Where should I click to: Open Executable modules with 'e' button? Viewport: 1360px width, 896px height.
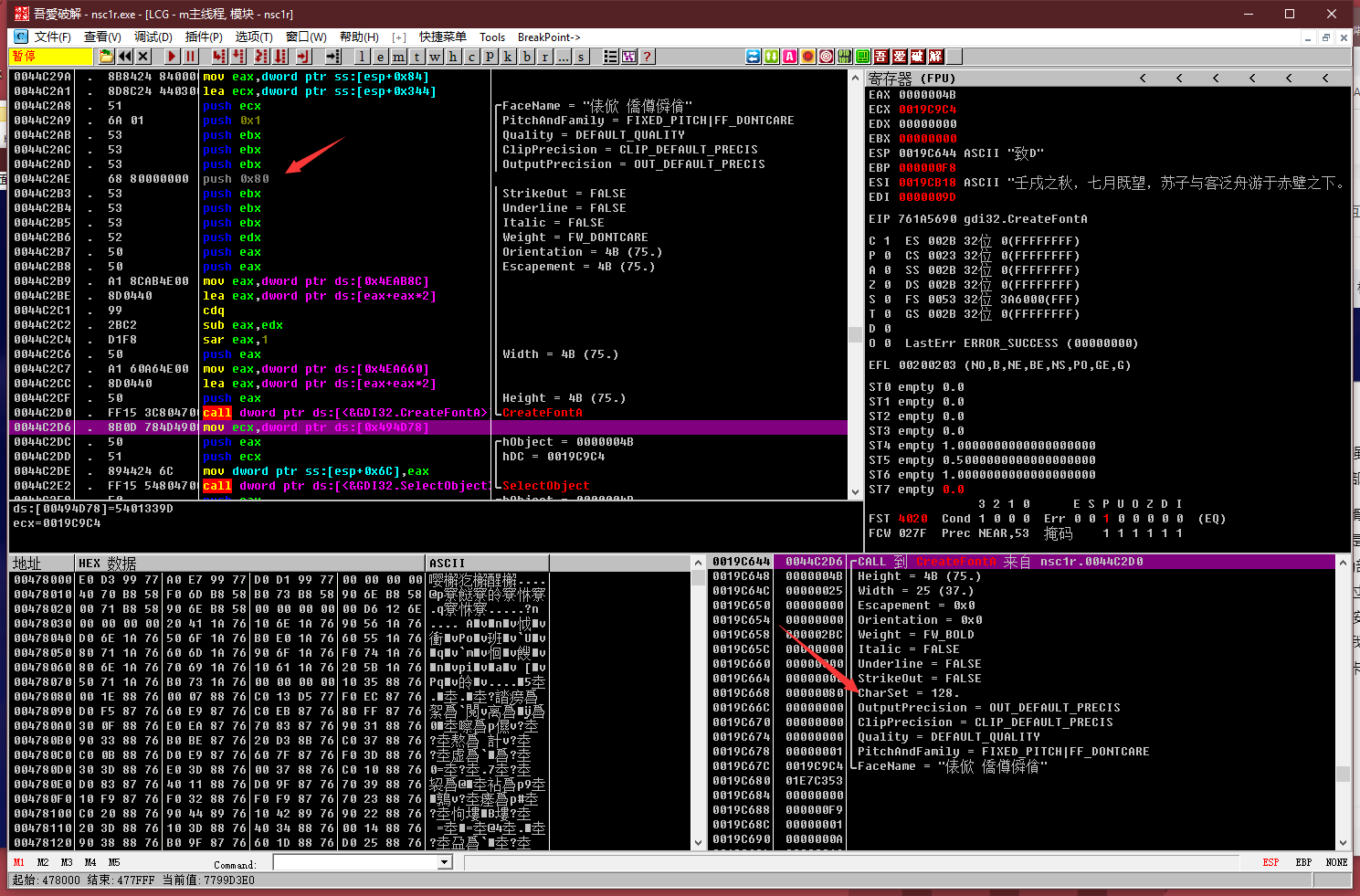tap(380, 57)
